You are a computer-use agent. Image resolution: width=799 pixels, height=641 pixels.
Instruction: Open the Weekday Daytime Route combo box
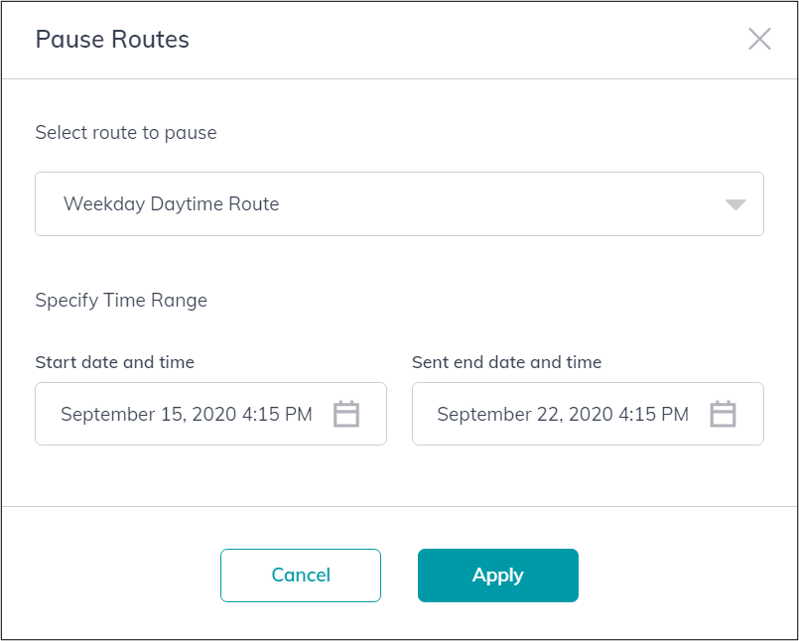click(400, 204)
